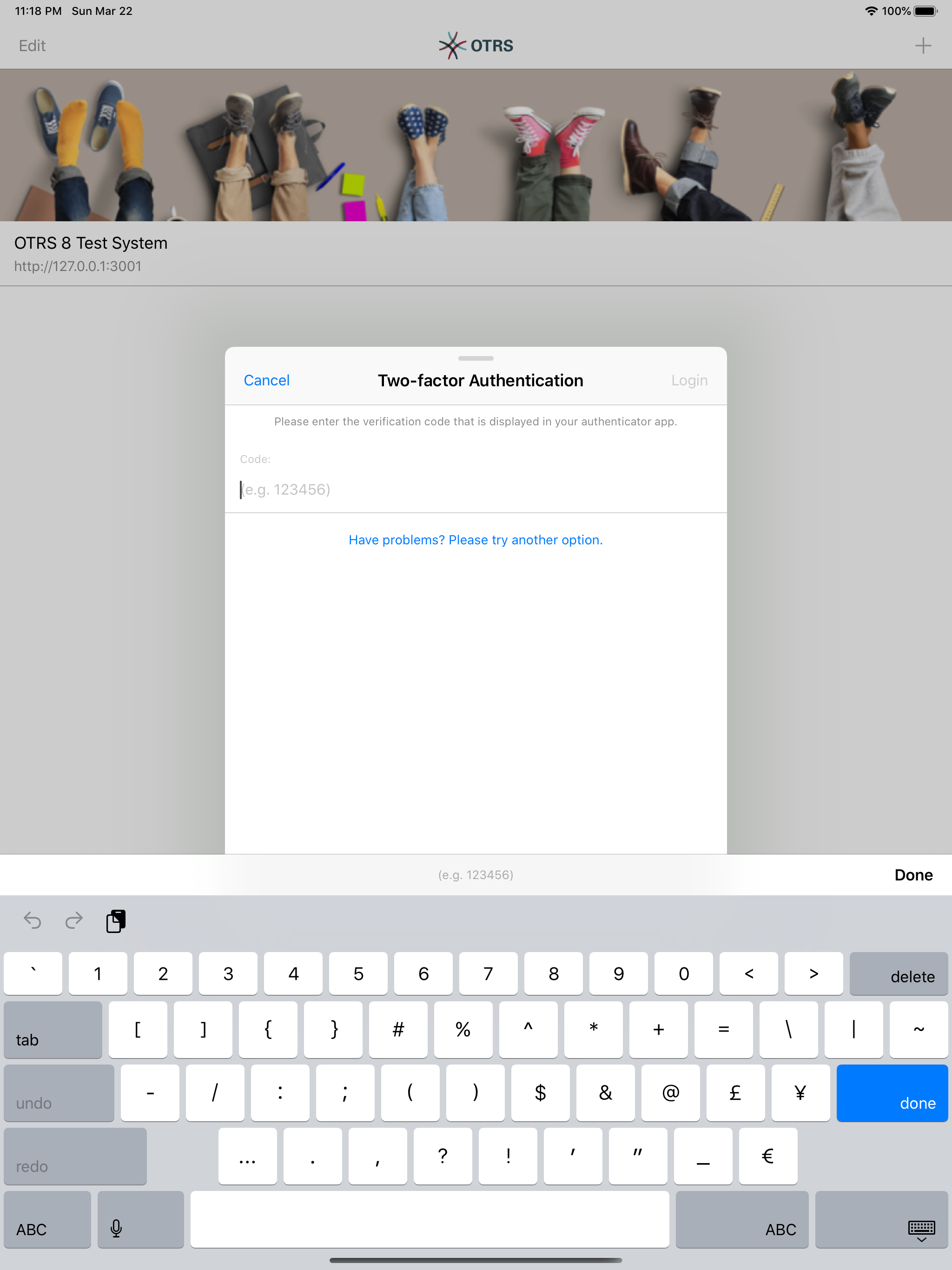Screen dimensions: 952x1270
Task: Tap the greater-than key
Action: coord(813,974)
